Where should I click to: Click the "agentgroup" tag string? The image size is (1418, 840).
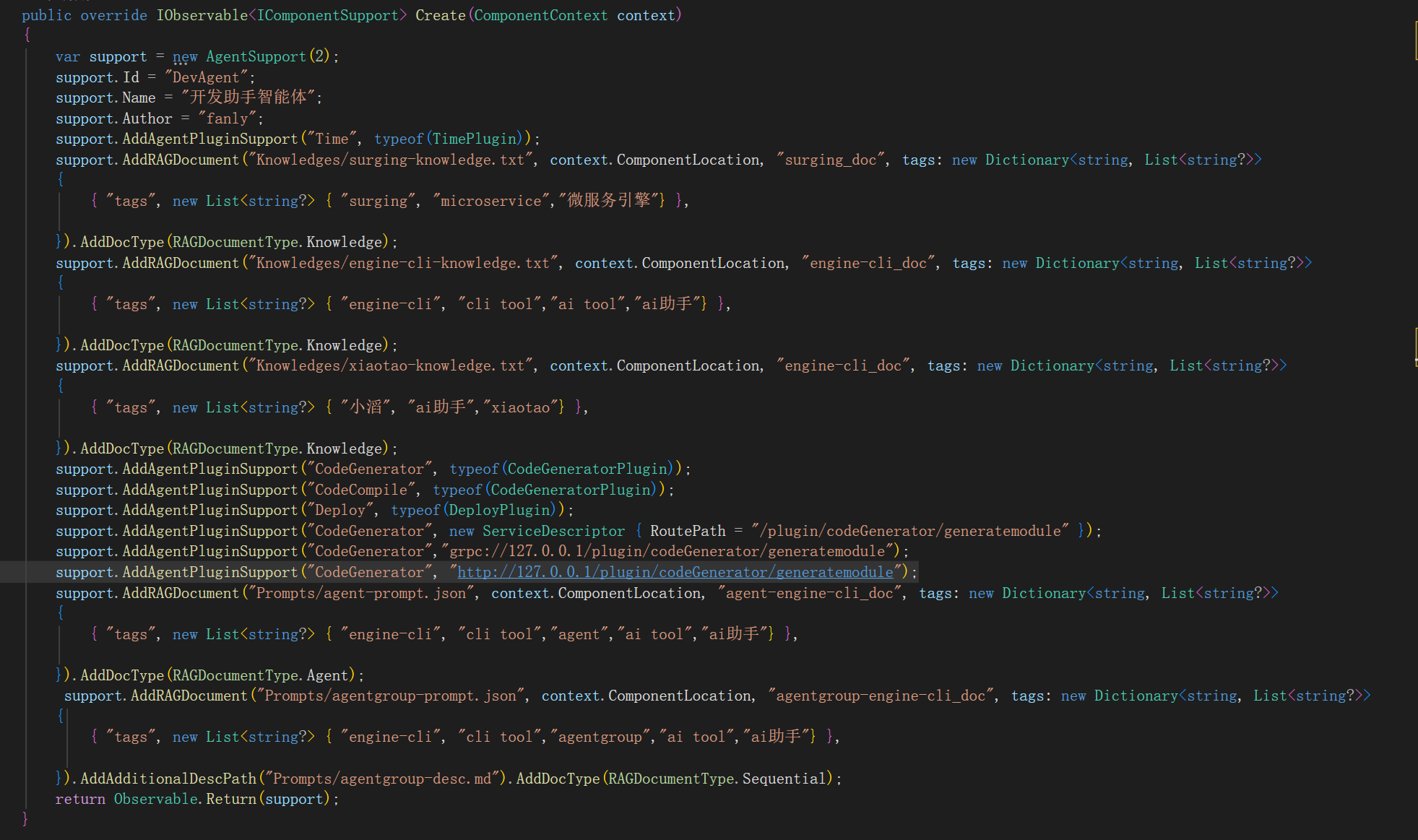600,737
